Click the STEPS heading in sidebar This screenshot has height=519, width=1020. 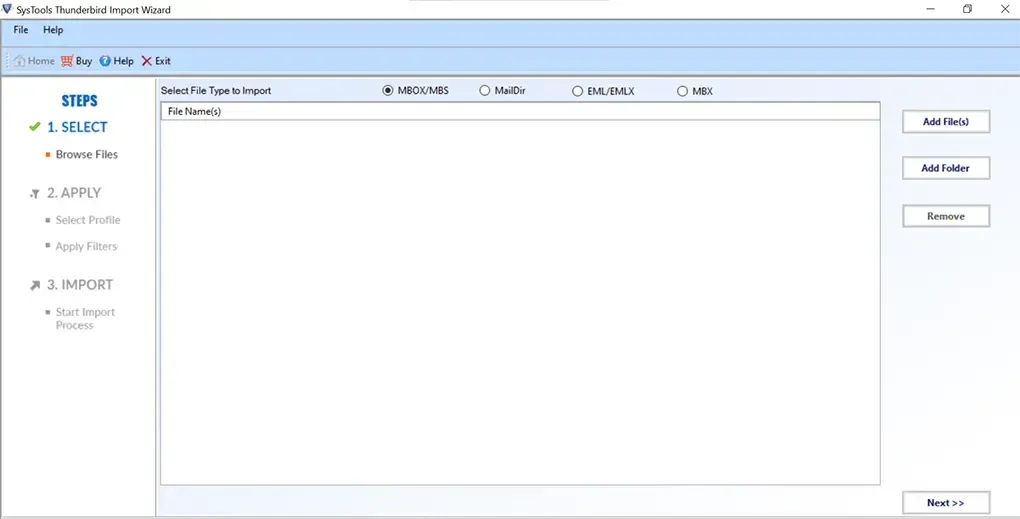pos(79,101)
